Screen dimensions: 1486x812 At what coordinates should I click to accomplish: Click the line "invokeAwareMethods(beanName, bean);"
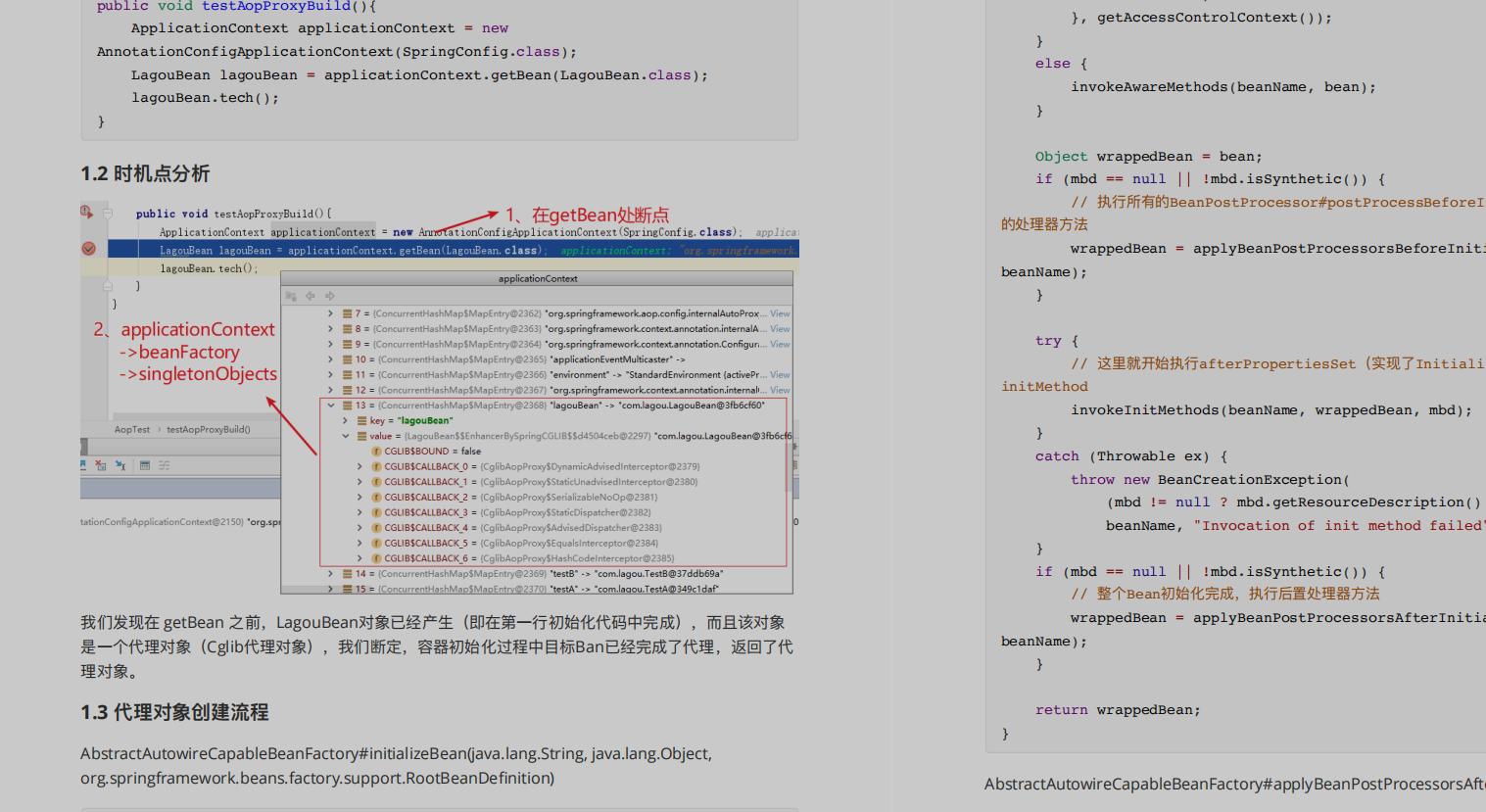(1223, 87)
